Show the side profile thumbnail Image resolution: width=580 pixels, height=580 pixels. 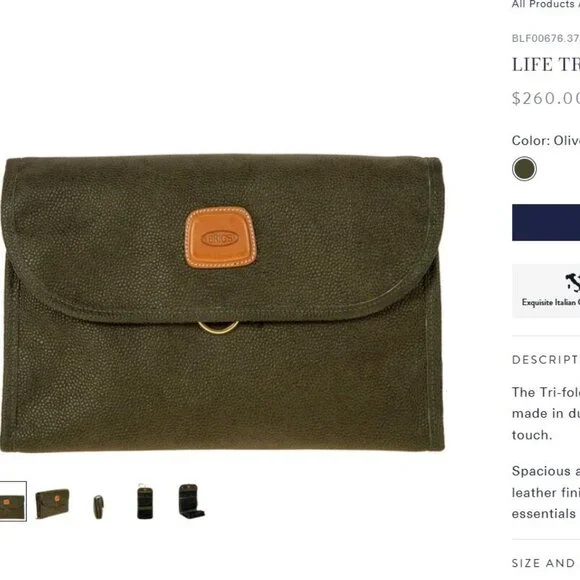click(x=98, y=507)
